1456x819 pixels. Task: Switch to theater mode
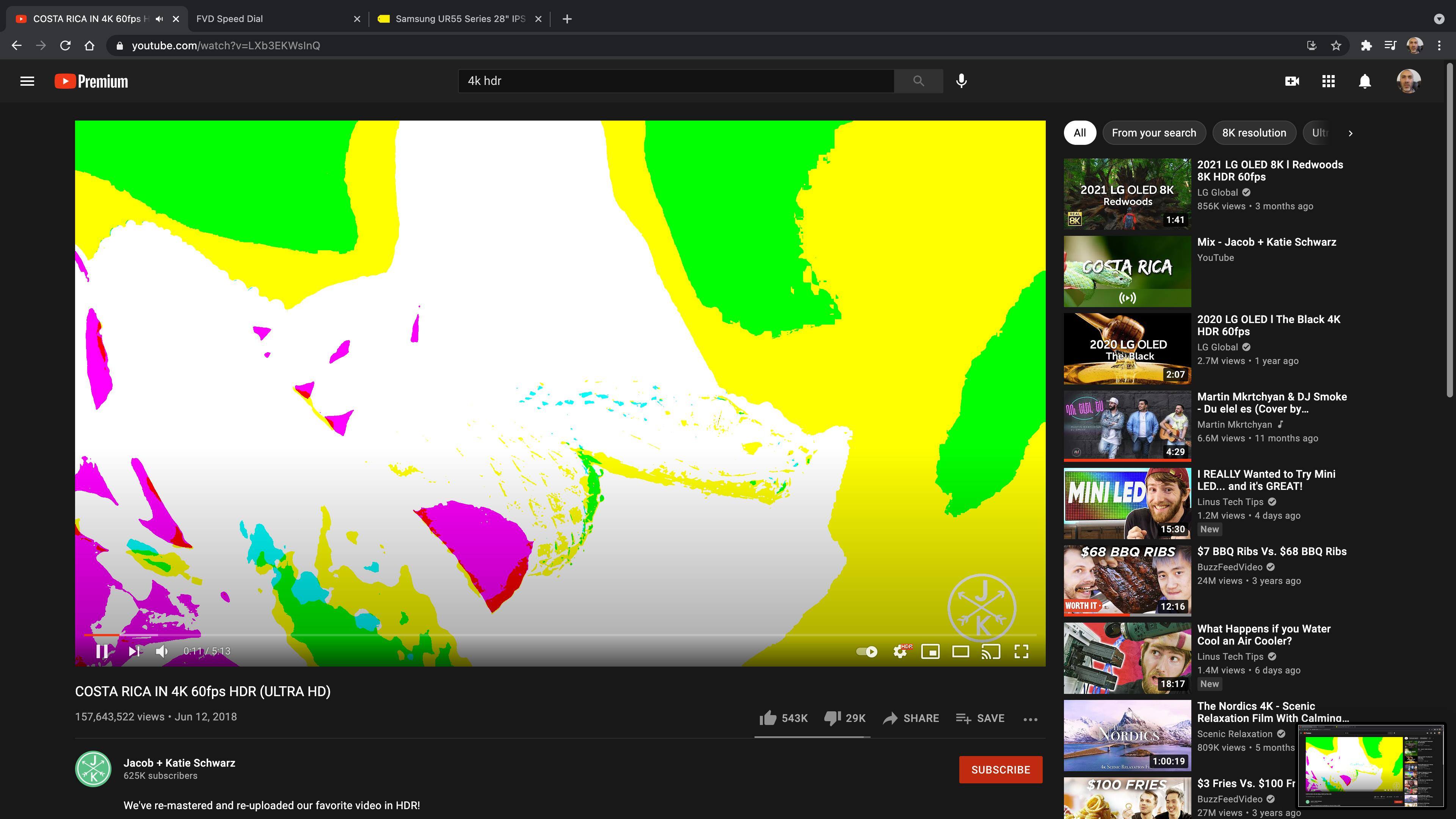pyautogui.click(x=960, y=651)
